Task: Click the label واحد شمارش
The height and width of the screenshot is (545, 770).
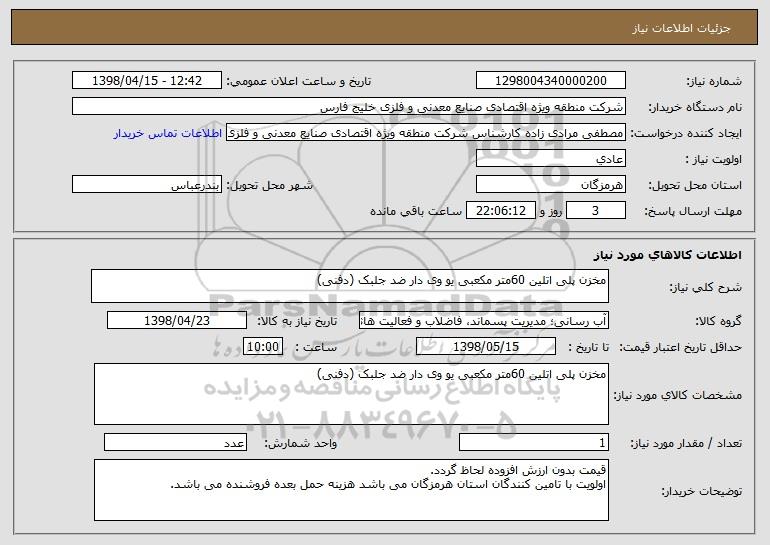Action: click(301, 443)
